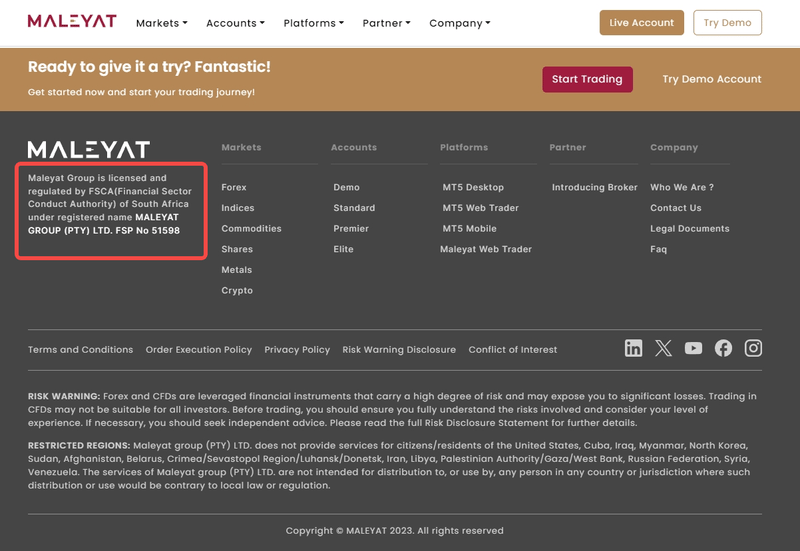This screenshot has height=551, width=800.
Task: Click the Live Account button
Action: point(641,23)
